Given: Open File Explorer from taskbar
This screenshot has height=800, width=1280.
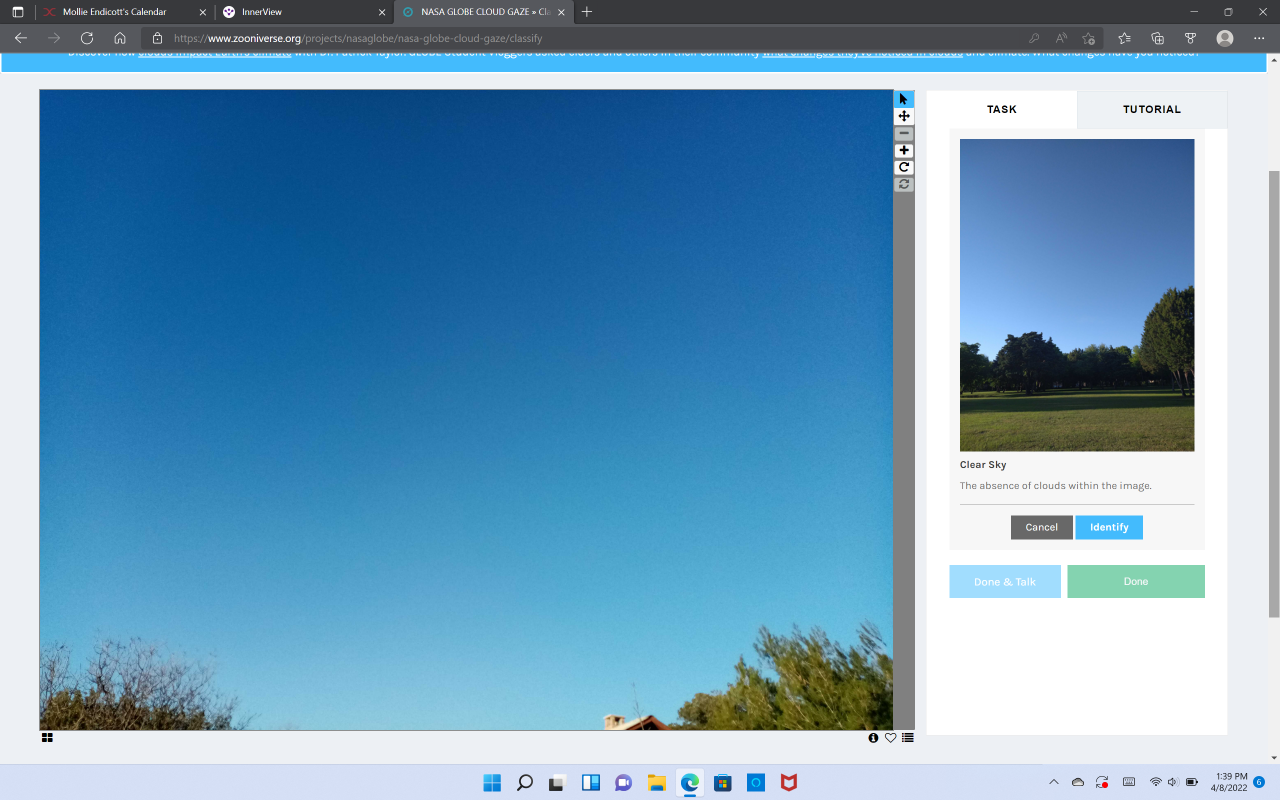Looking at the screenshot, I should coord(657,782).
